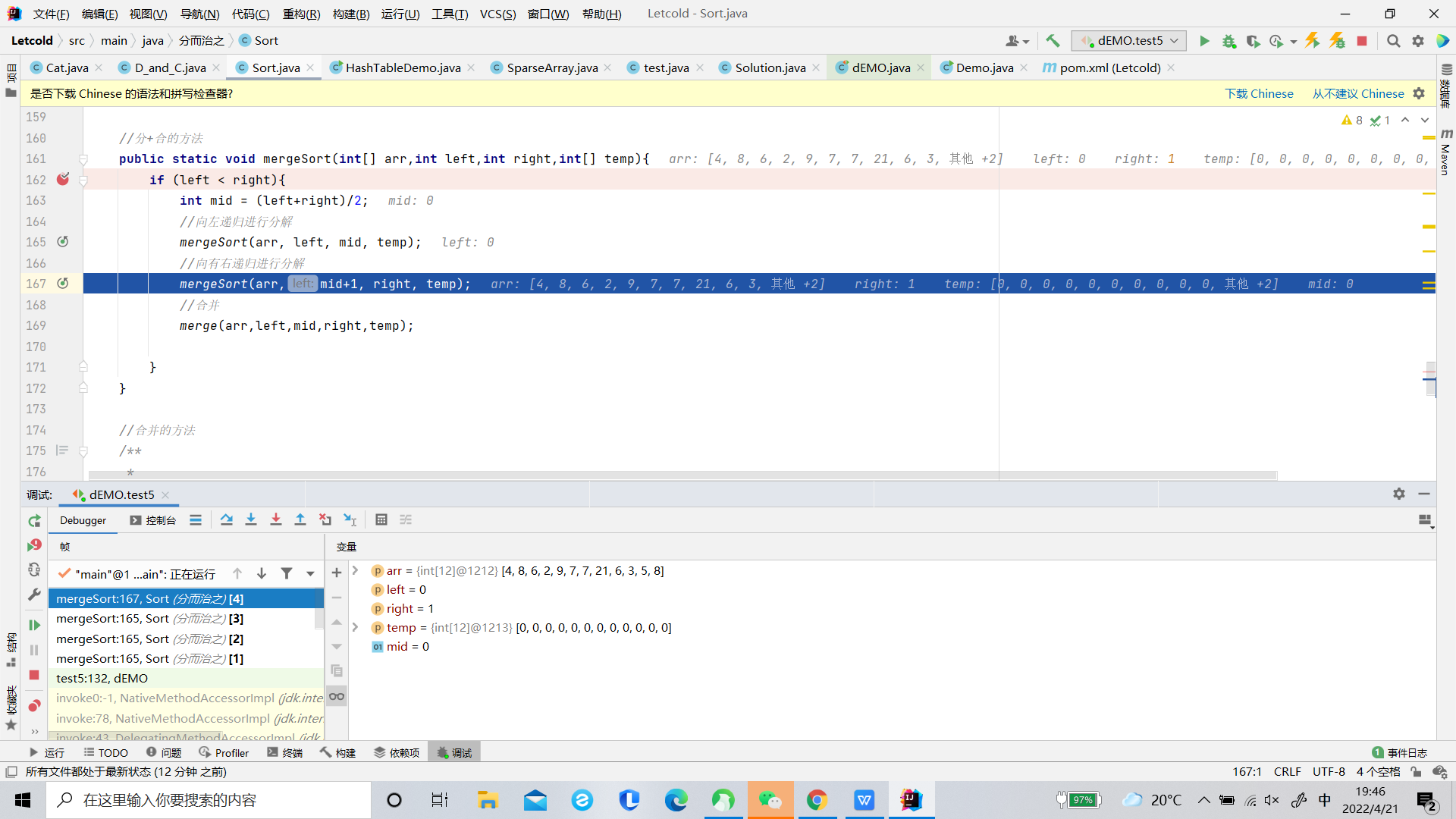The width and height of the screenshot is (1456, 819).
Task: Click the Step Out debugger icon
Action: pyautogui.click(x=300, y=519)
